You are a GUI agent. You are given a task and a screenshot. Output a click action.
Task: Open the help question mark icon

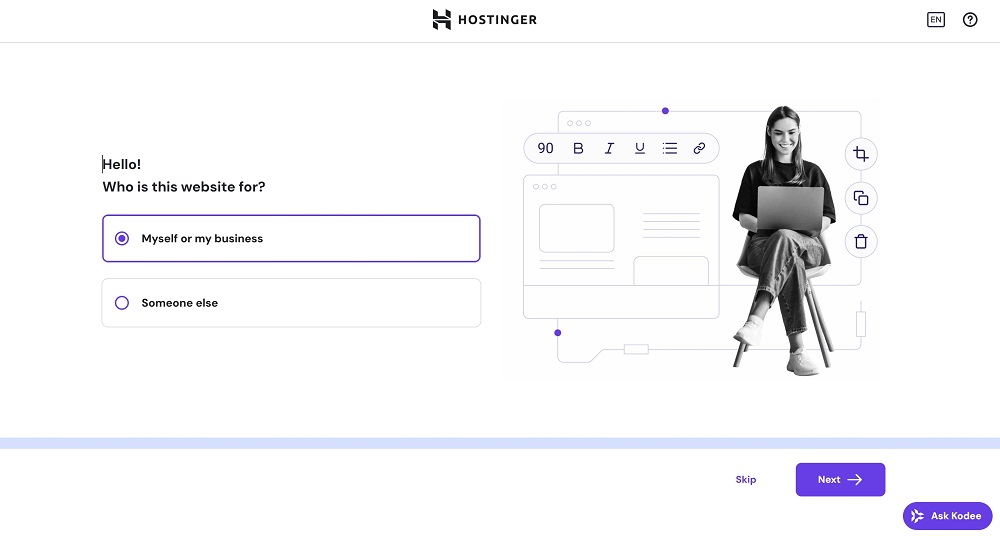click(970, 20)
